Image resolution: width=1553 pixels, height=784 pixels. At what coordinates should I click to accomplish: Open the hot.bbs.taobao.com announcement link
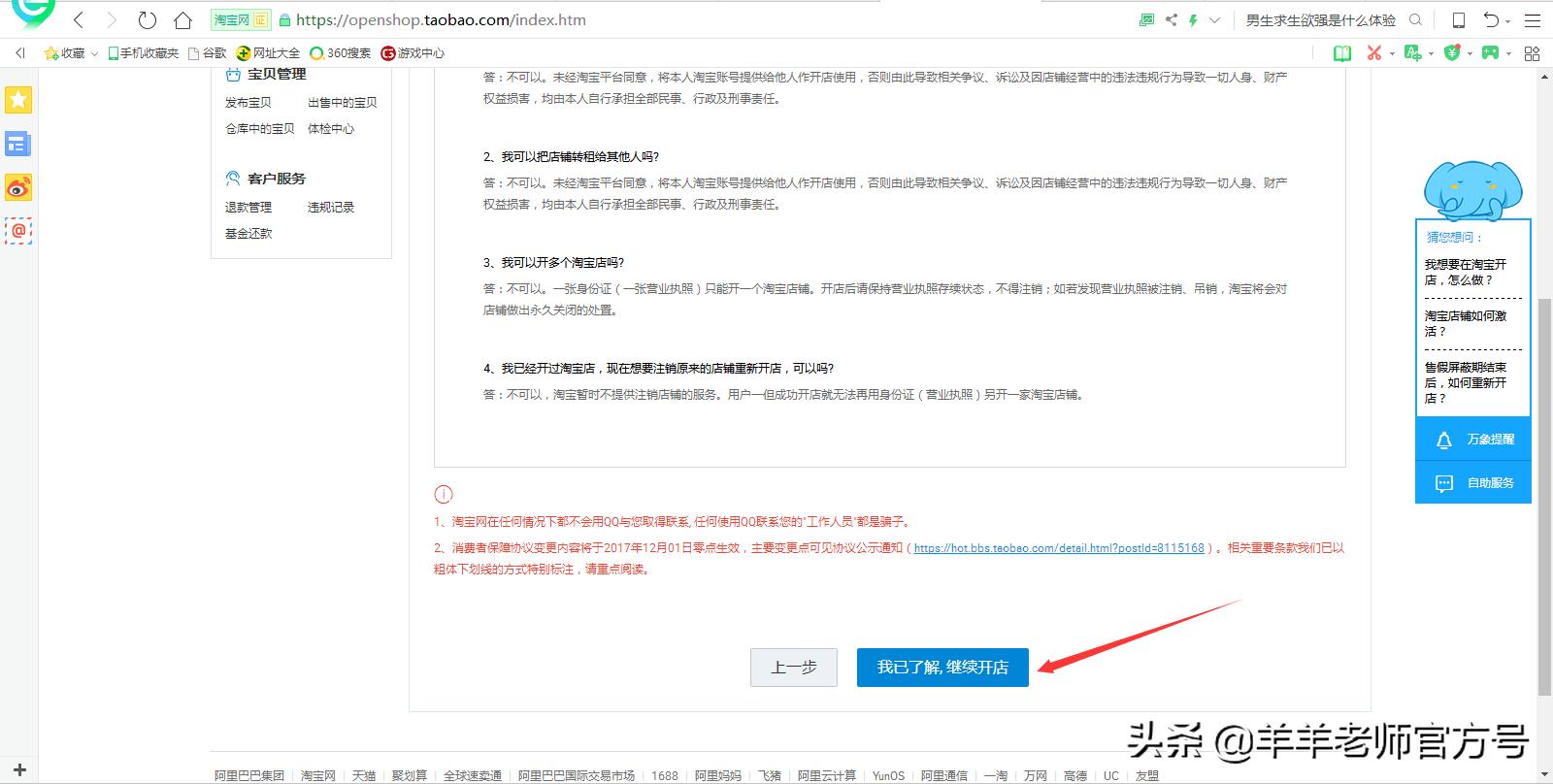point(1059,548)
